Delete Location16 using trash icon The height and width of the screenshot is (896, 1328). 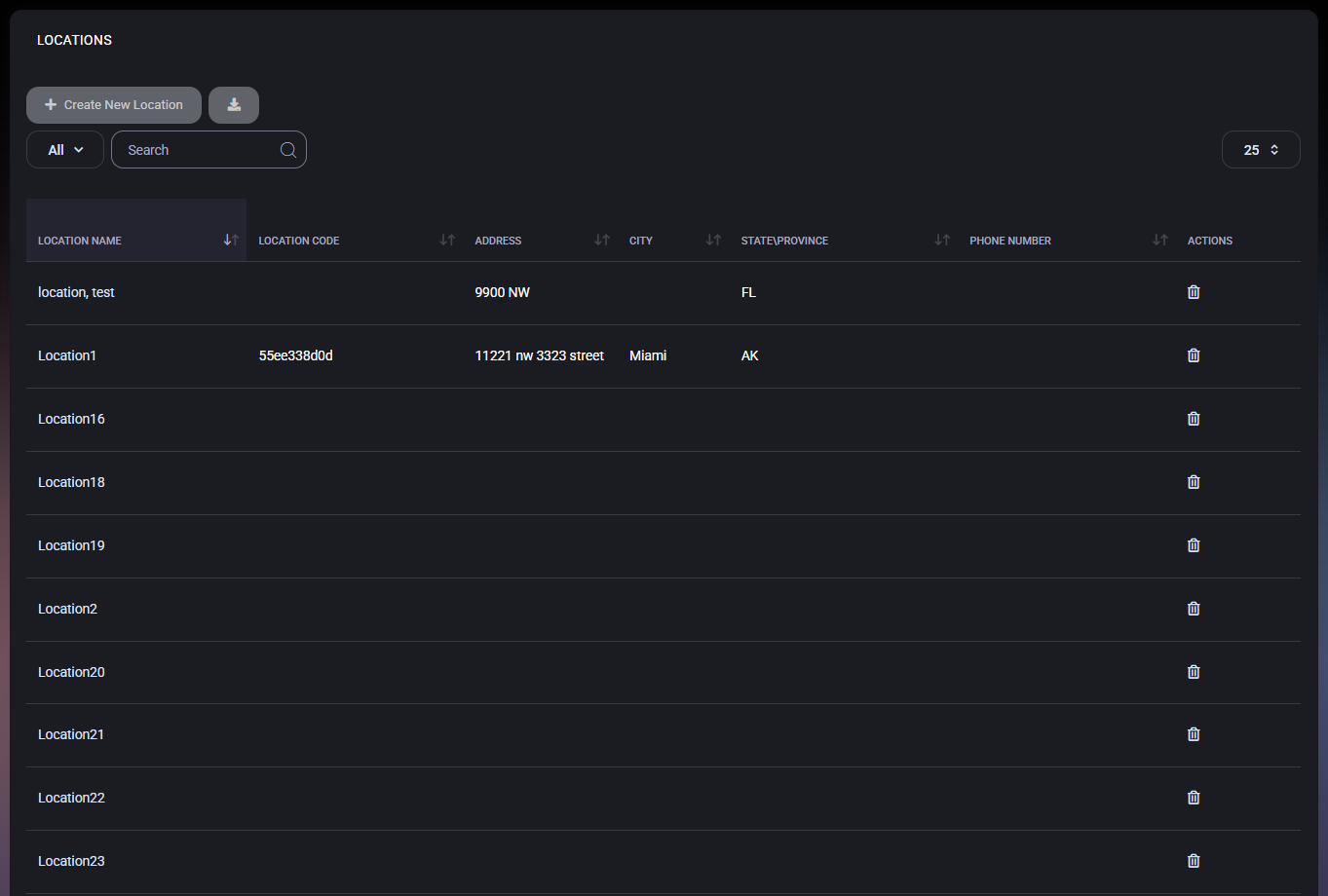[x=1194, y=419]
